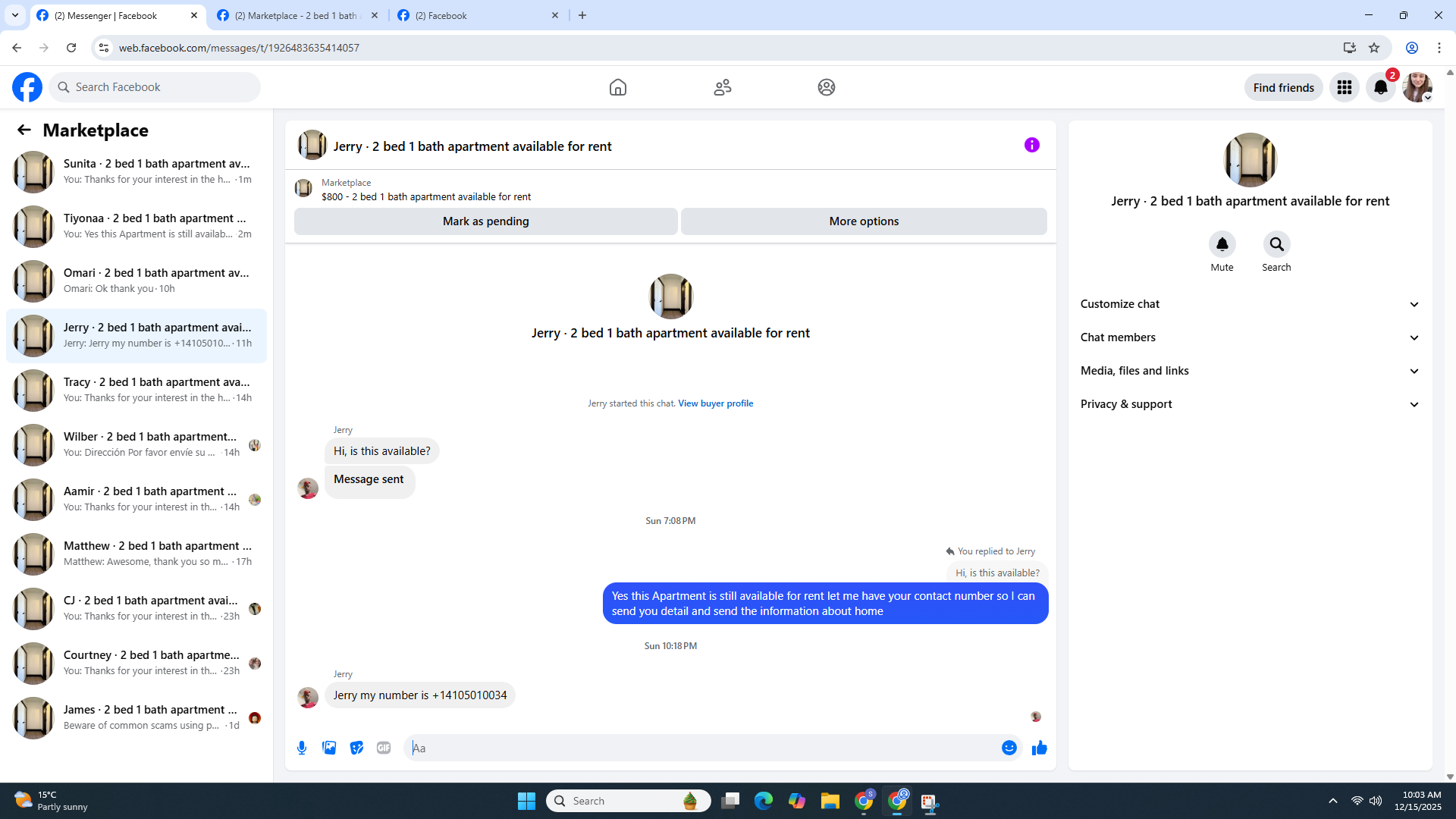Click the large listing thumbnail in right panel

[1250, 160]
